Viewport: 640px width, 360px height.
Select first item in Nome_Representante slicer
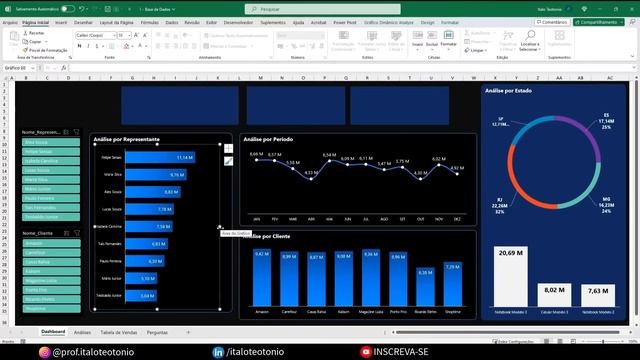coord(51,142)
